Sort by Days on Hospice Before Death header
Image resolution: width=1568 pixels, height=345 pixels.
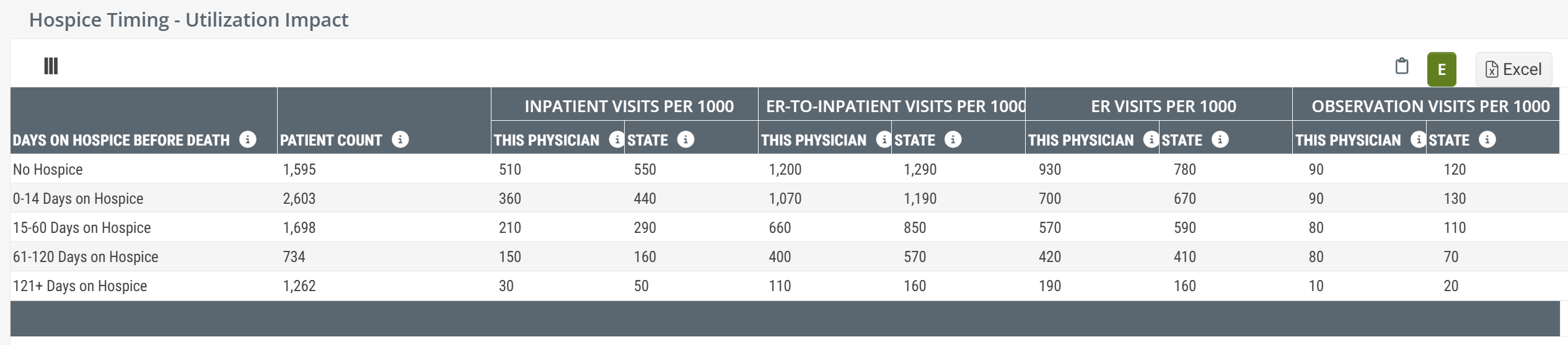121,140
